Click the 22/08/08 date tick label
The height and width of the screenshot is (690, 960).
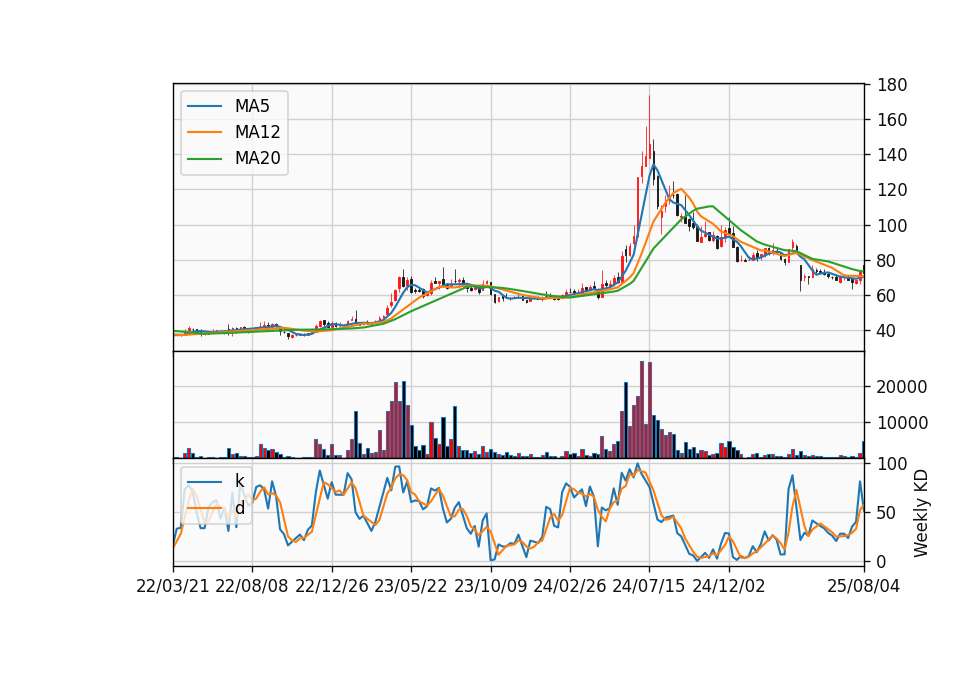(x=252, y=586)
